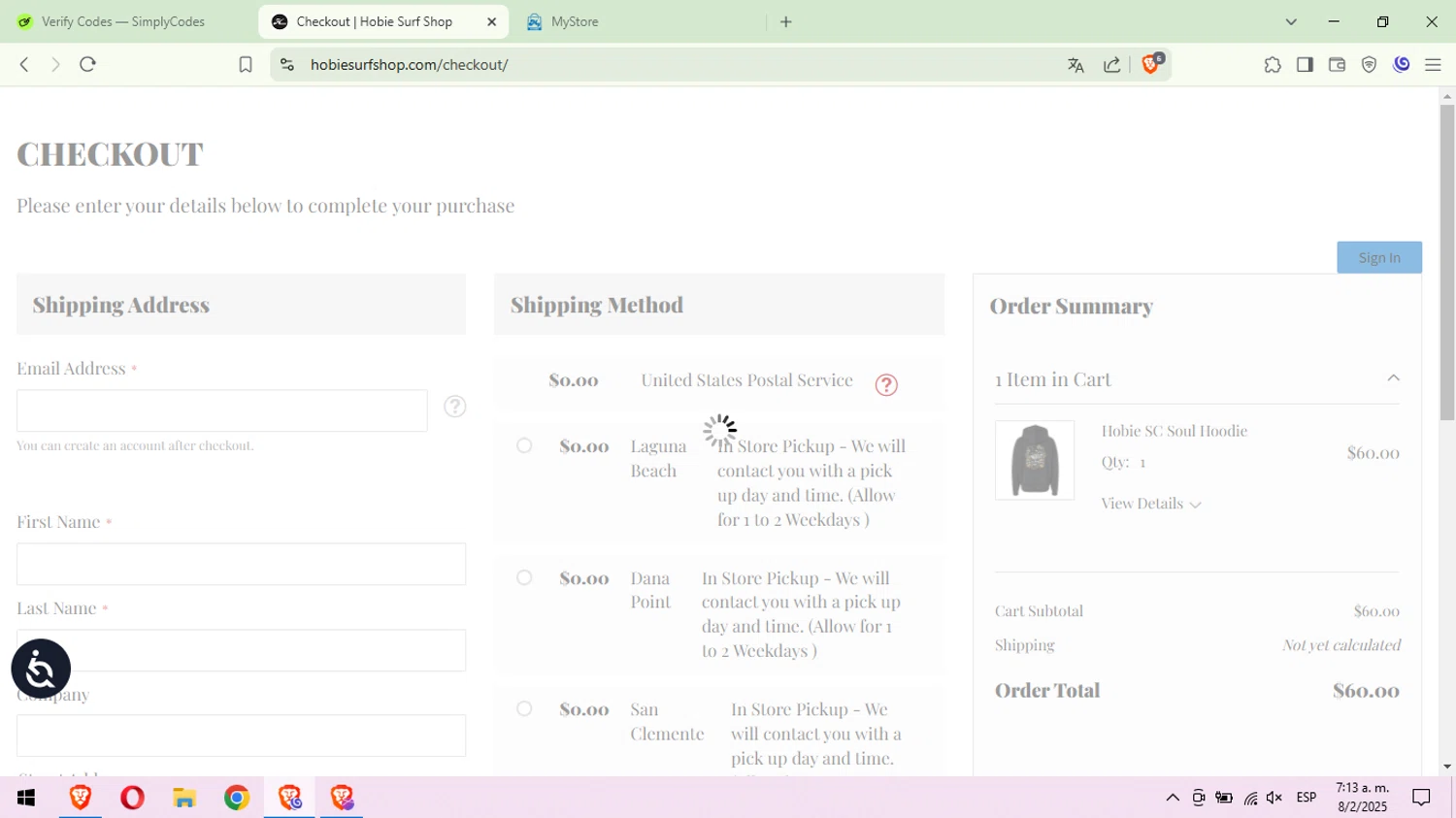Toggle the sidebar panel icon
Image resolution: width=1456 pixels, height=818 pixels.
[1305, 65]
